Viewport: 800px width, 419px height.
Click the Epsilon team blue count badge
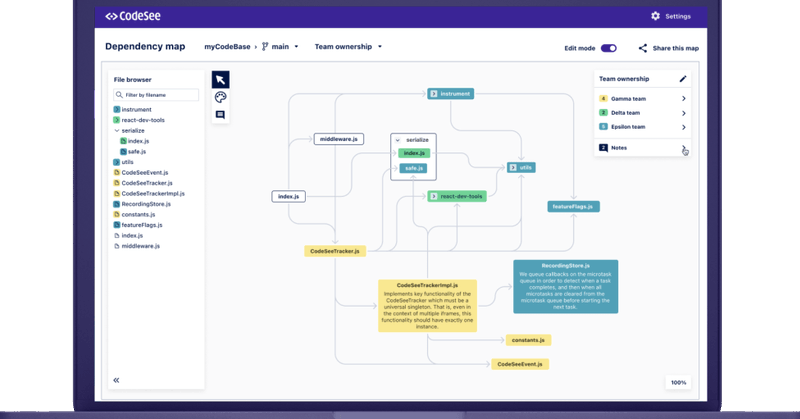point(603,127)
